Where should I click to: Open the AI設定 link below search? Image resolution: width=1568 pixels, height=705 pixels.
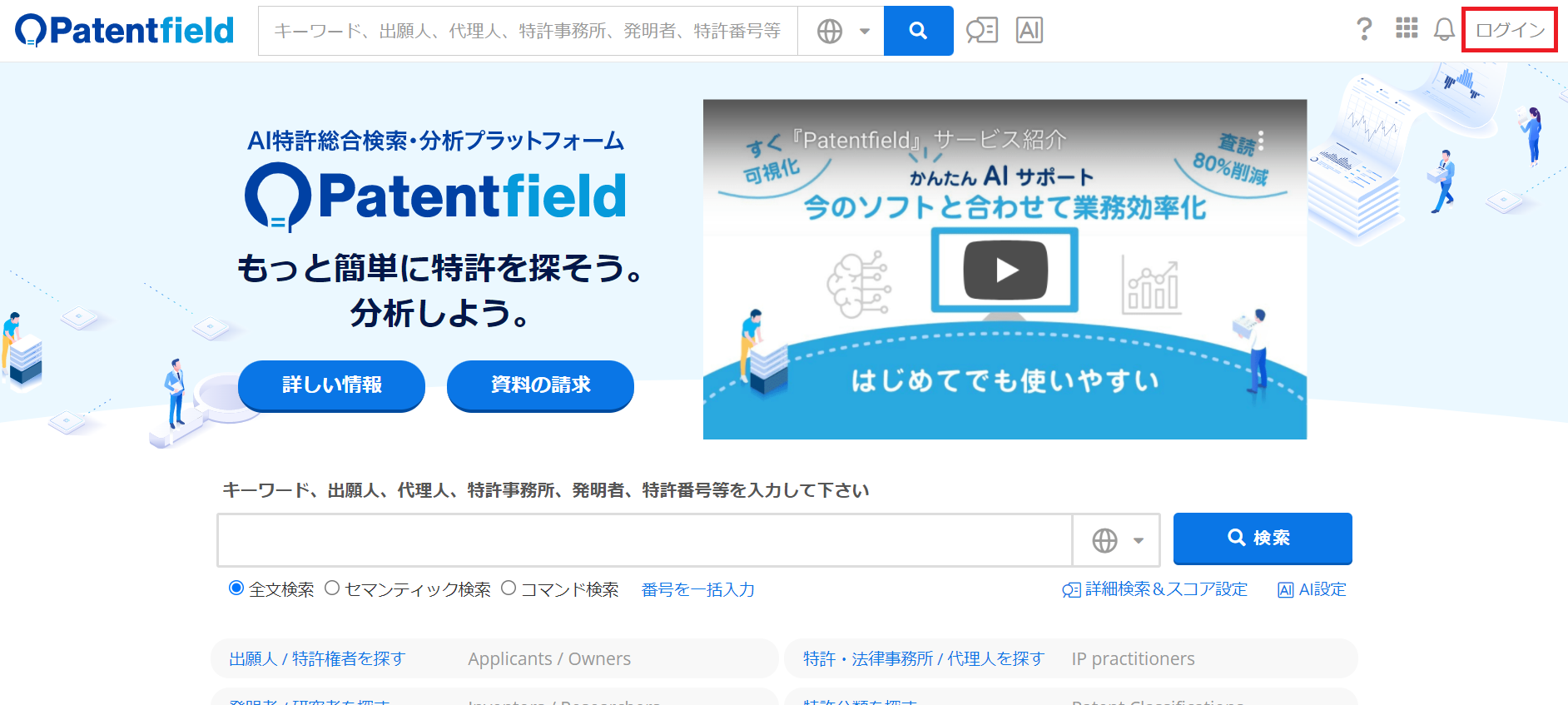click(x=1312, y=589)
